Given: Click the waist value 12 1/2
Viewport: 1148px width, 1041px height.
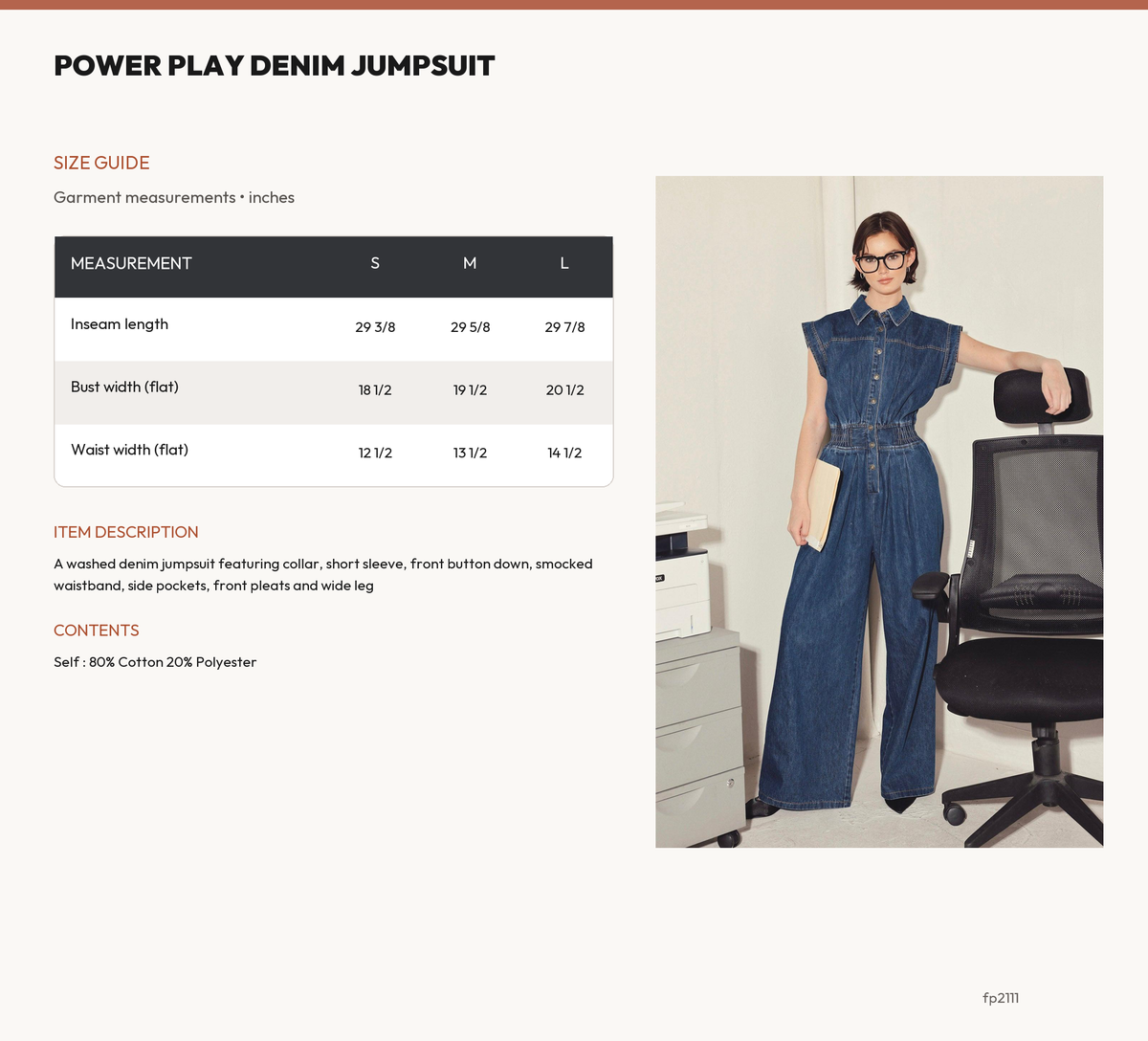Looking at the screenshot, I should (375, 453).
